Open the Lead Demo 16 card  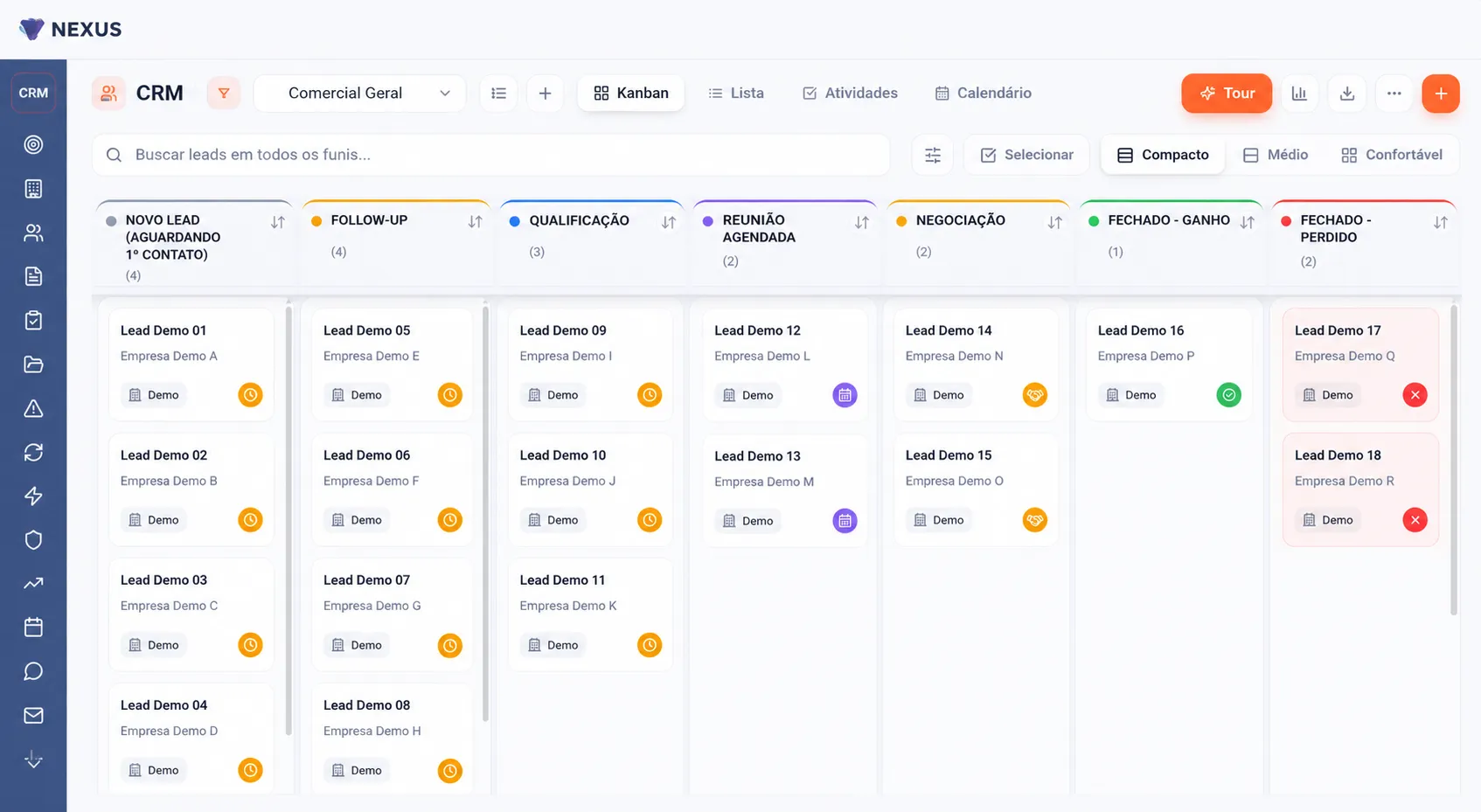1169,364
